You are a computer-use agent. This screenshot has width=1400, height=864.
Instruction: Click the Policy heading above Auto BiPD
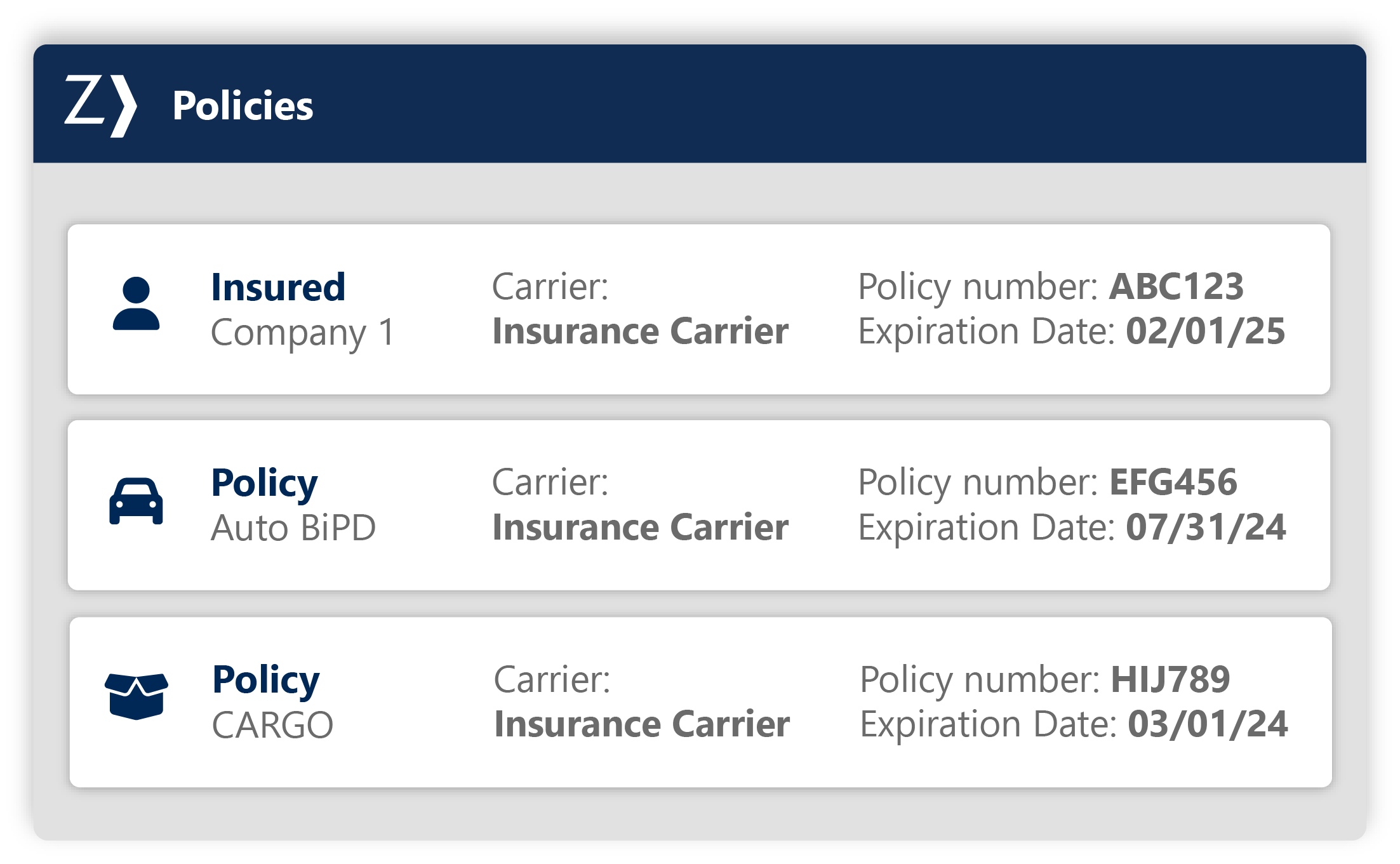[x=264, y=483]
